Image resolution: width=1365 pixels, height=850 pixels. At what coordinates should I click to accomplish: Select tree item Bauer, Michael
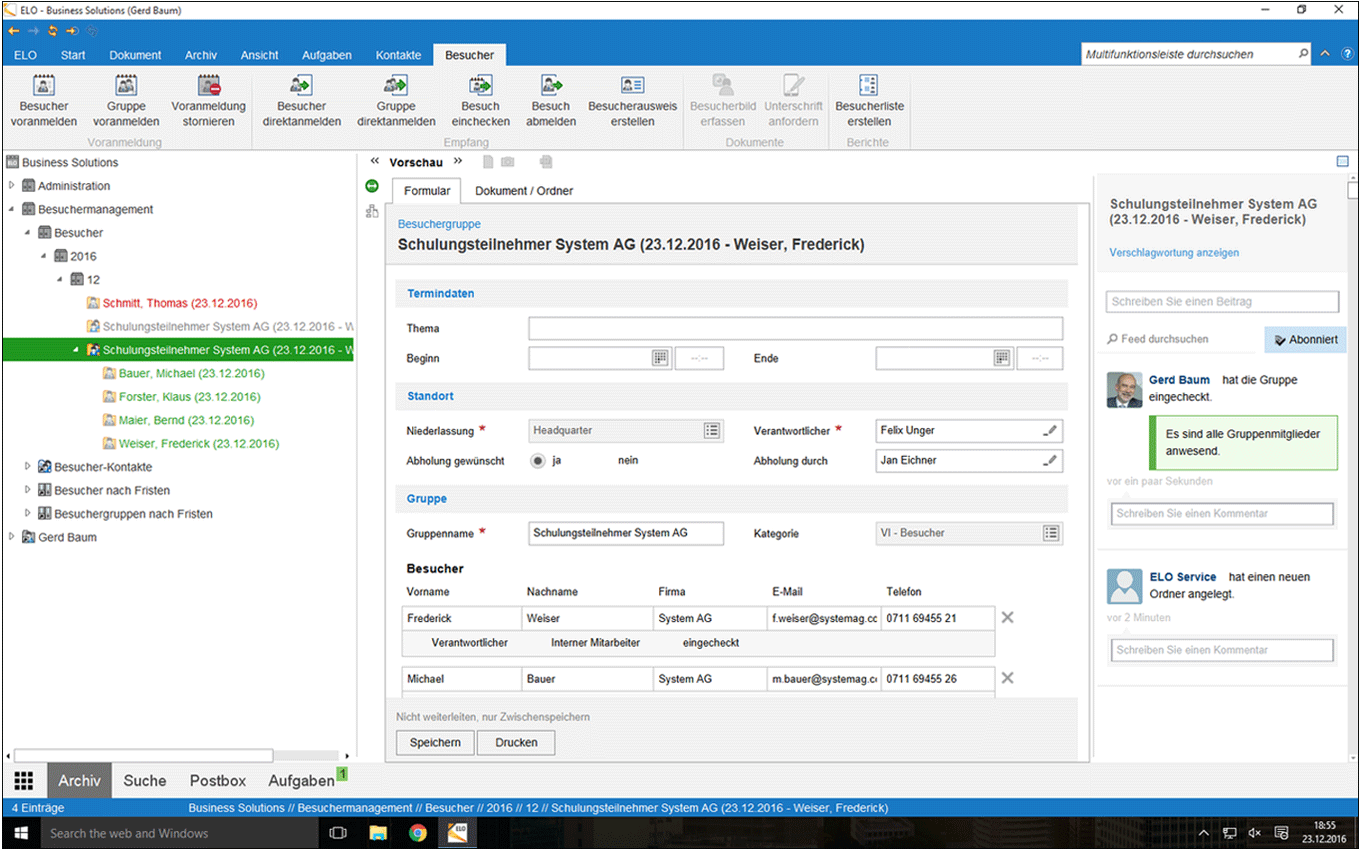(x=191, y=374)
